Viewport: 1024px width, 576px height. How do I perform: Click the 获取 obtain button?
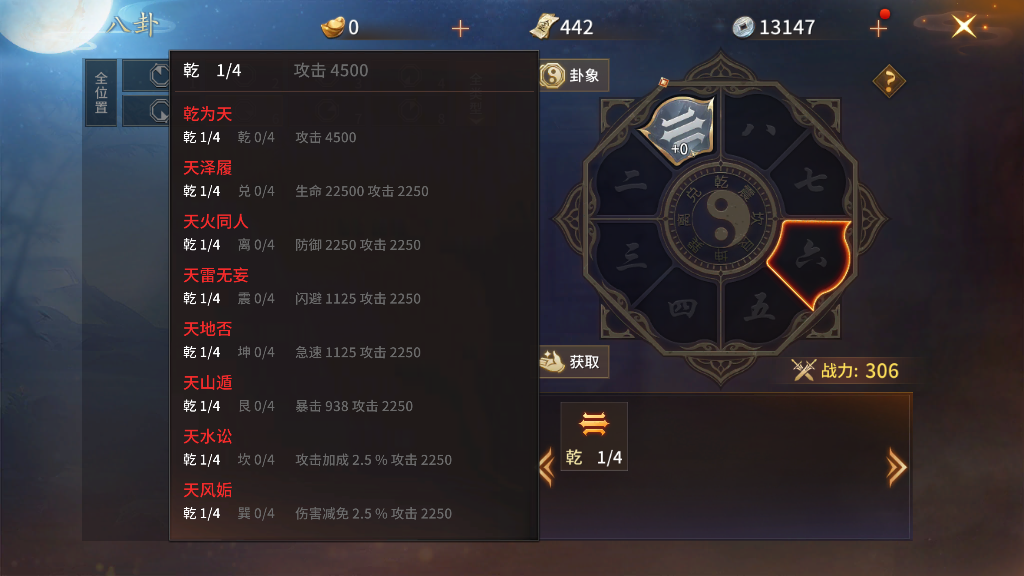[x=573, y=362]
